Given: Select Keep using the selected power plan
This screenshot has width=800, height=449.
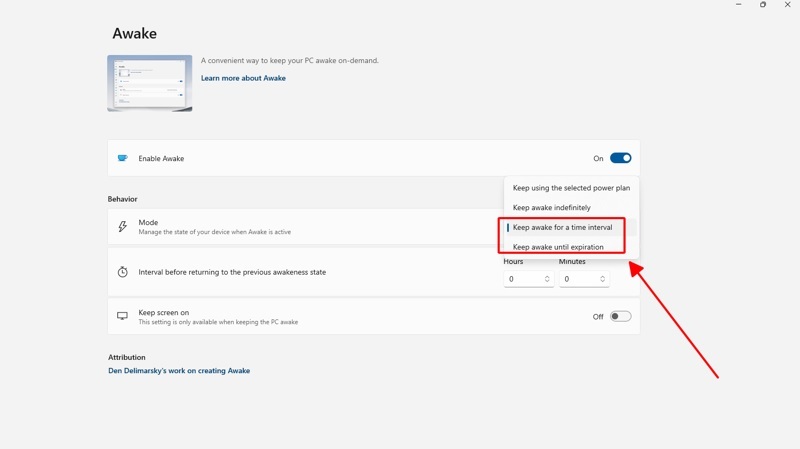Looking at the screenshot, I should [x=571, y=188].
